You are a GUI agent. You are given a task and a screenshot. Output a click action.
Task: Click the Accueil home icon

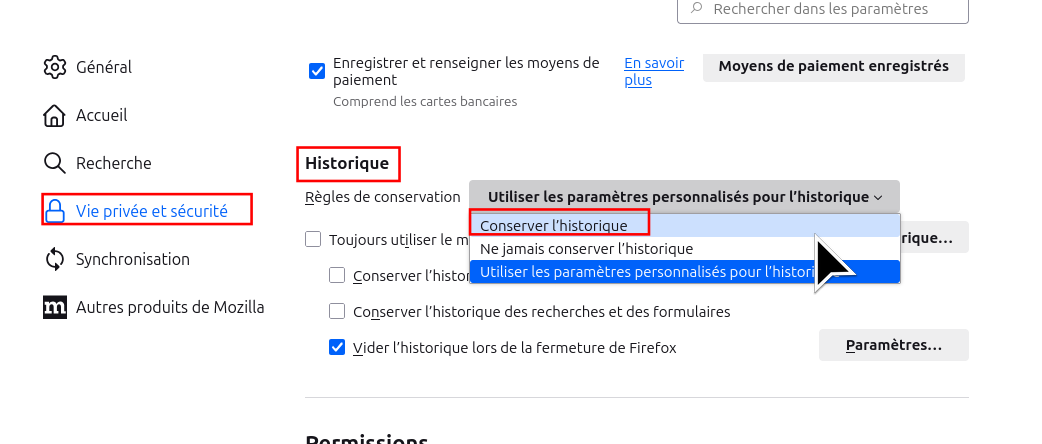(55, 115)
